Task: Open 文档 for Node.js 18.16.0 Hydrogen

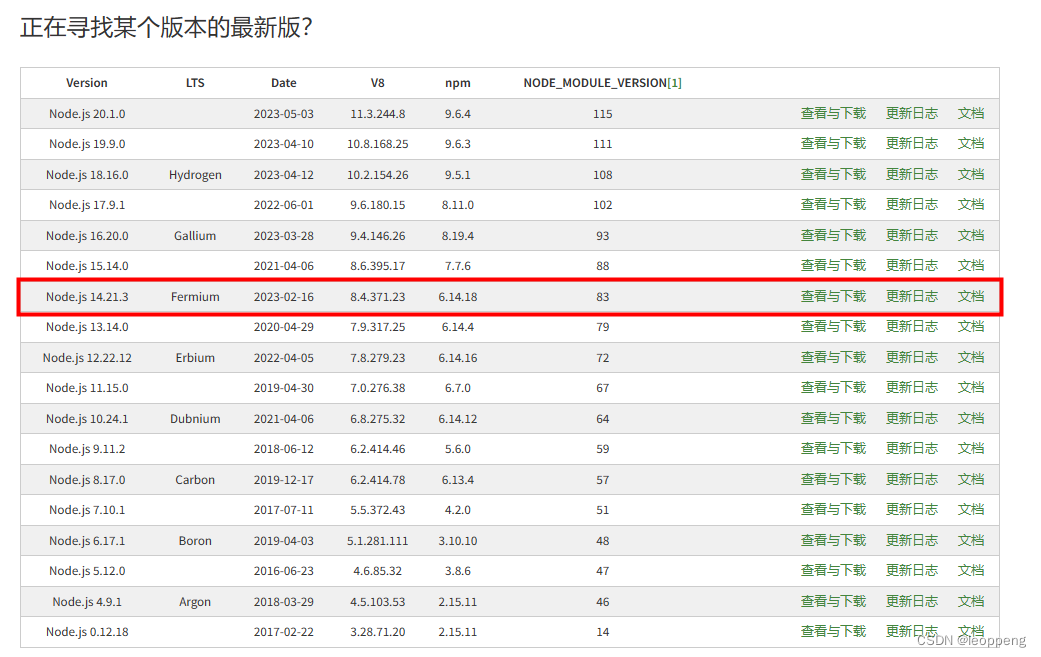Action: point(971,175)
